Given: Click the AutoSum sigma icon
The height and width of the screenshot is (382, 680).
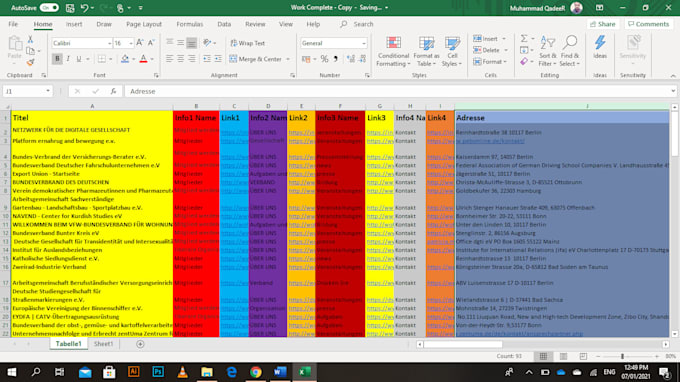Looking at the screenshot, I should [524, 39].
